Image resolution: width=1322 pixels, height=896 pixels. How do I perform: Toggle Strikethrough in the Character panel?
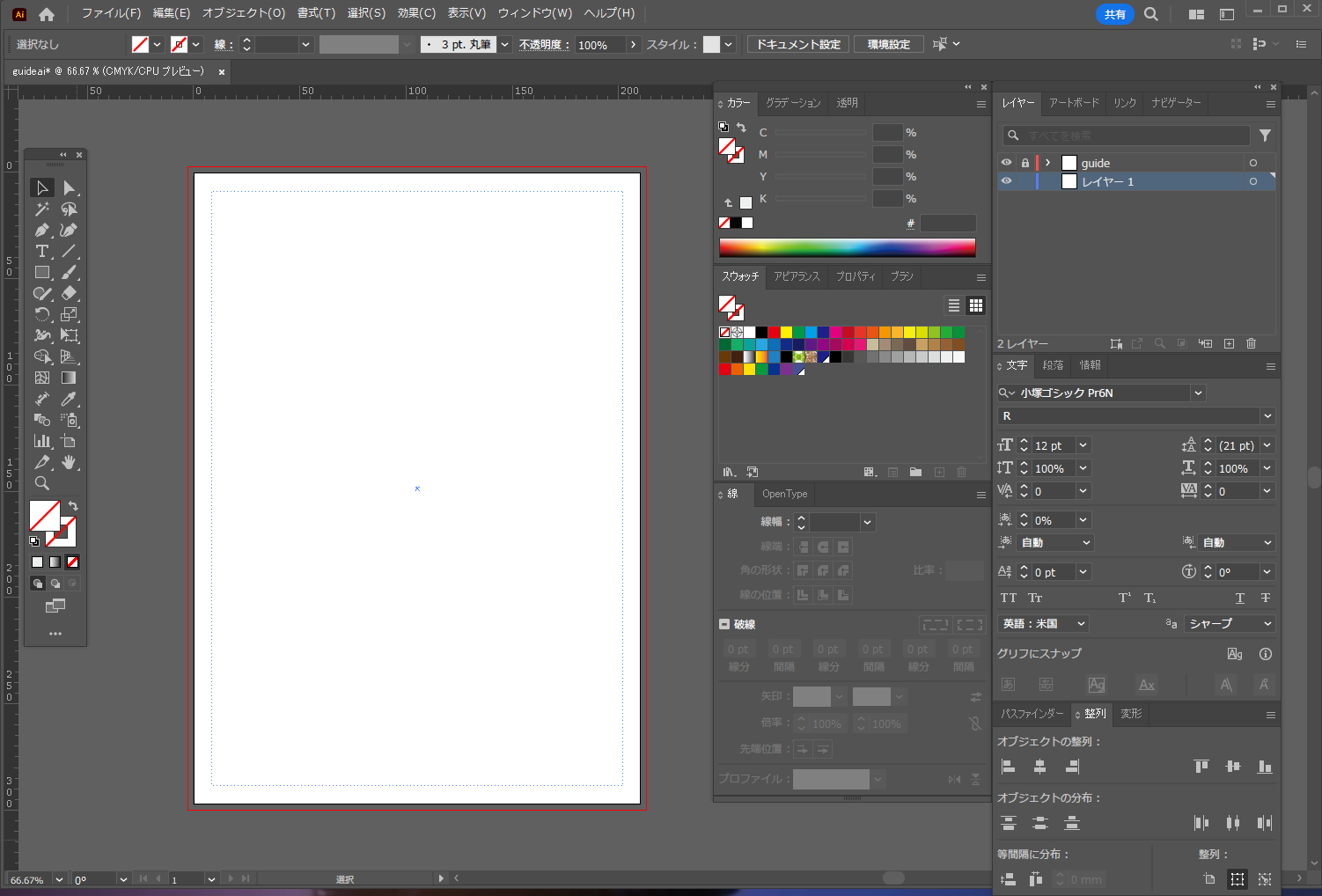tap(1265, 598)
